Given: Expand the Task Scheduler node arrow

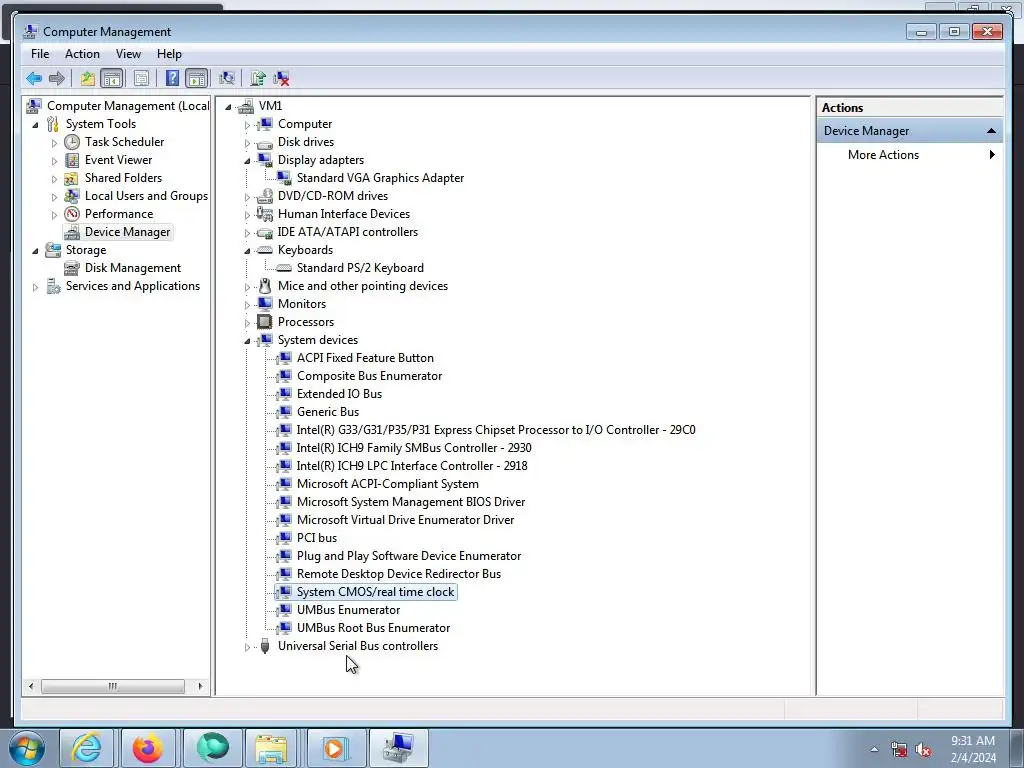Looking at the screenshot, I should [x=54, y=142].
